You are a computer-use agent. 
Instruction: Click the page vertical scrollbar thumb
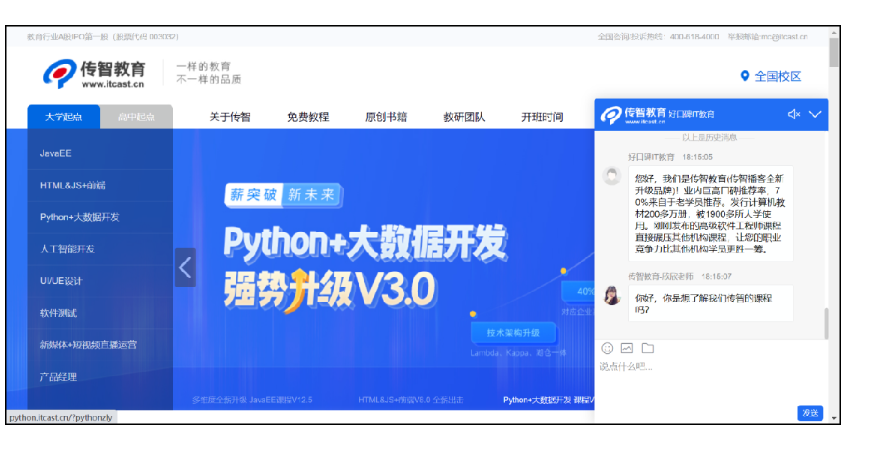coord(834,53)
